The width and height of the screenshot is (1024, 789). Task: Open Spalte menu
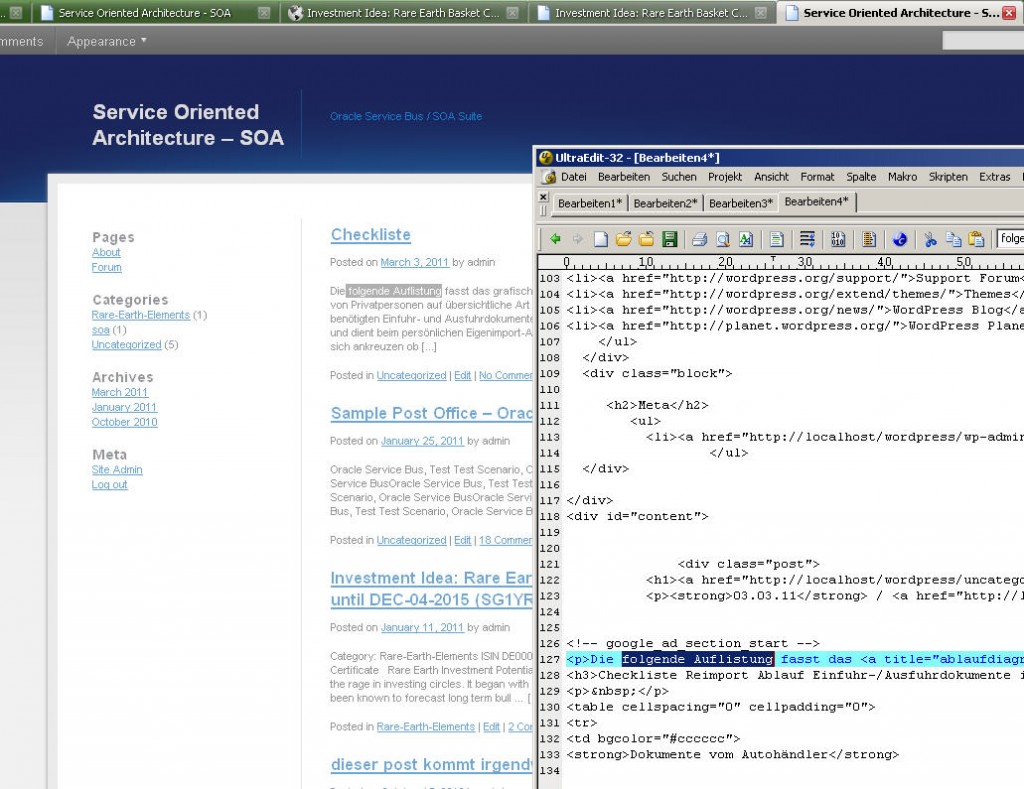tap(861, 177)
